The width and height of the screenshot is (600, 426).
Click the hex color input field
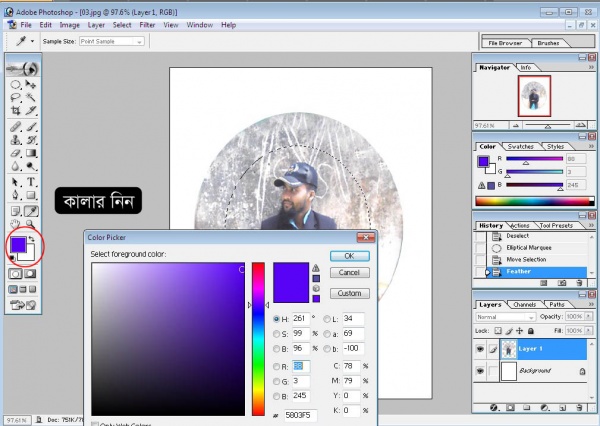pos(300,415)
